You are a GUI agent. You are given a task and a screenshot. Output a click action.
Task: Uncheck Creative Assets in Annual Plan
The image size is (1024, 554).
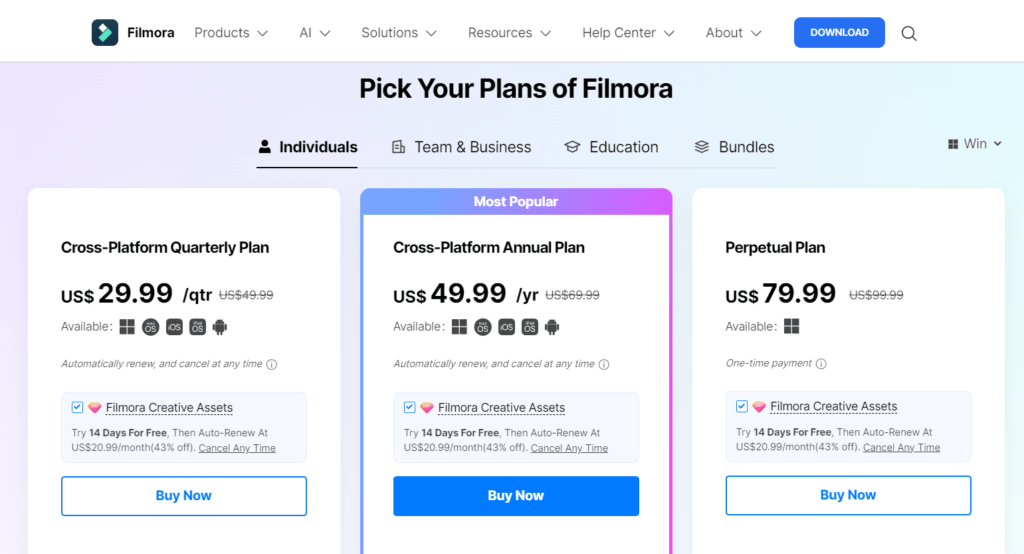409,407
